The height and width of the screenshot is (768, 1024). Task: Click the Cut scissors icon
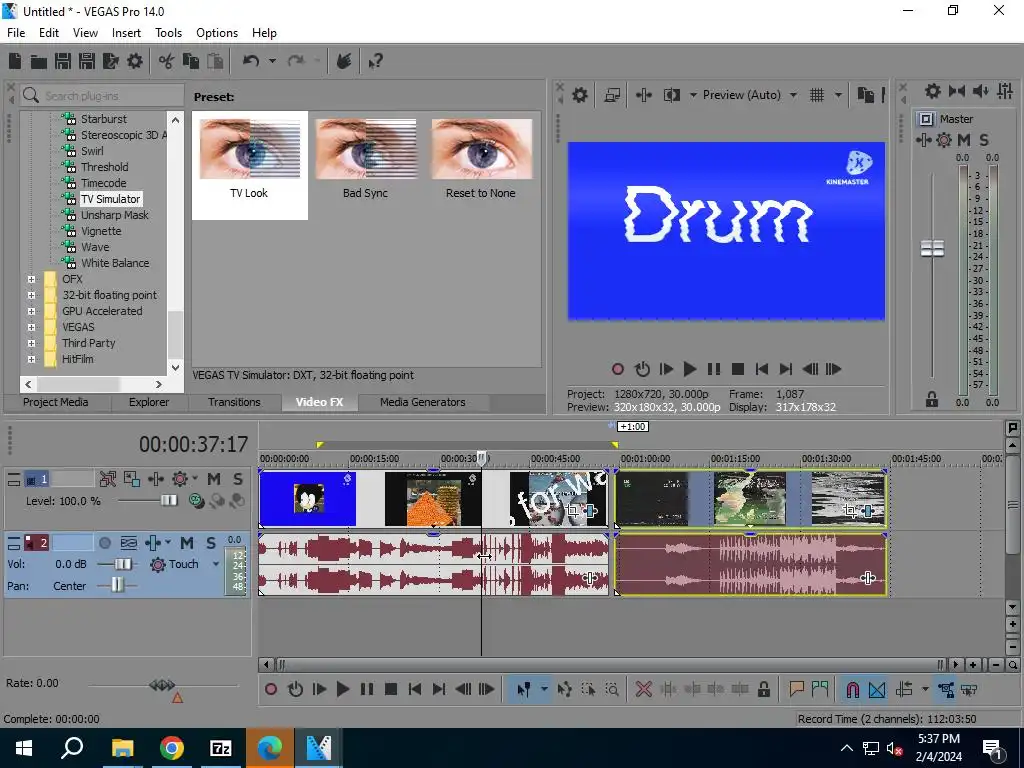click(167, 61)
